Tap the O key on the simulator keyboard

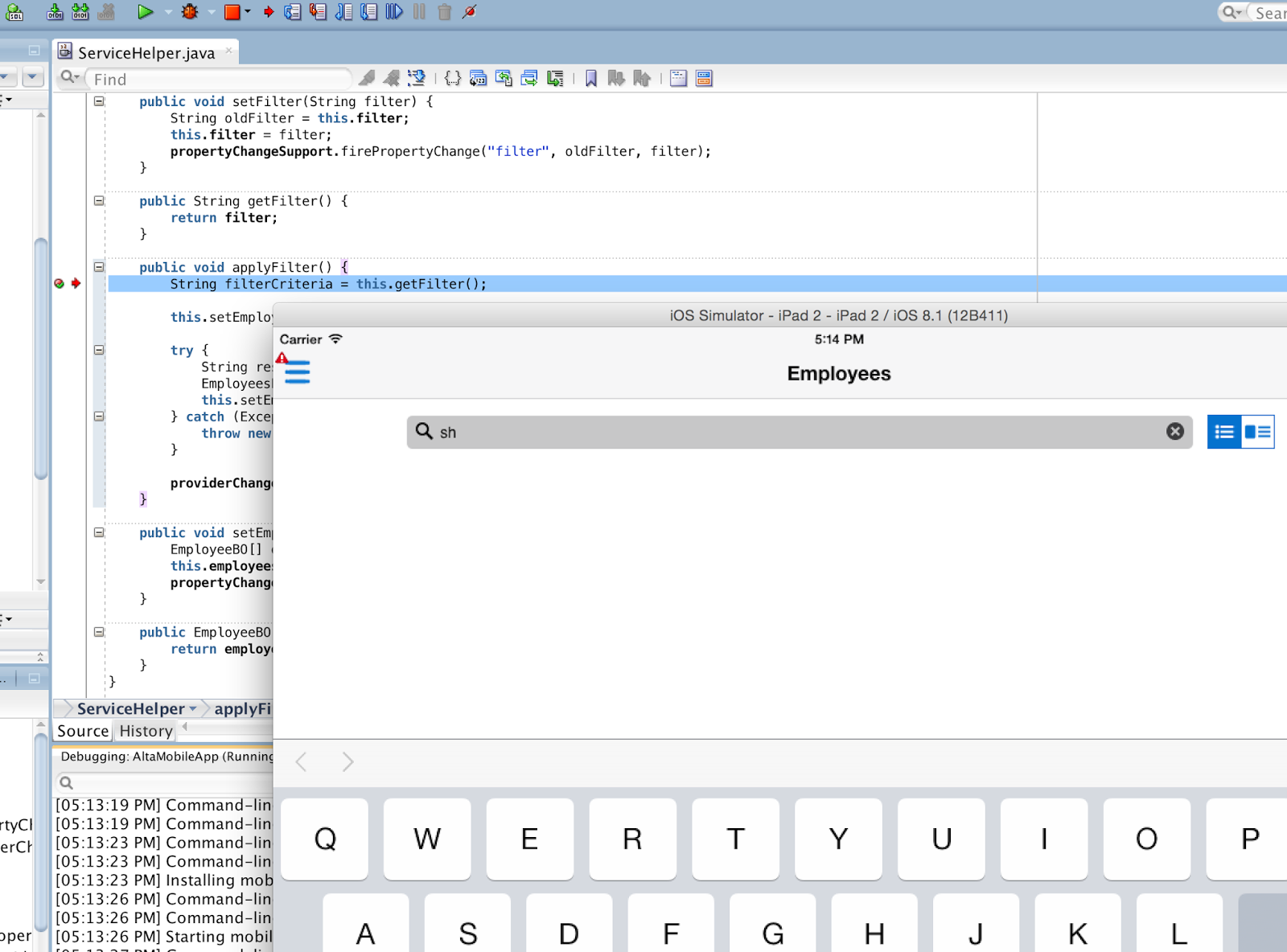click(x=1148, y=839)
